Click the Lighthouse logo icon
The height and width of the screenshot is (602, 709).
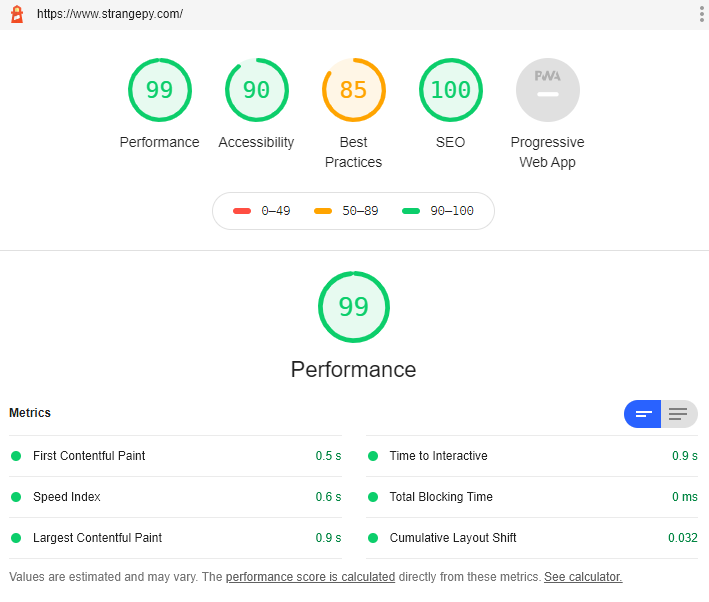(17, 14)
